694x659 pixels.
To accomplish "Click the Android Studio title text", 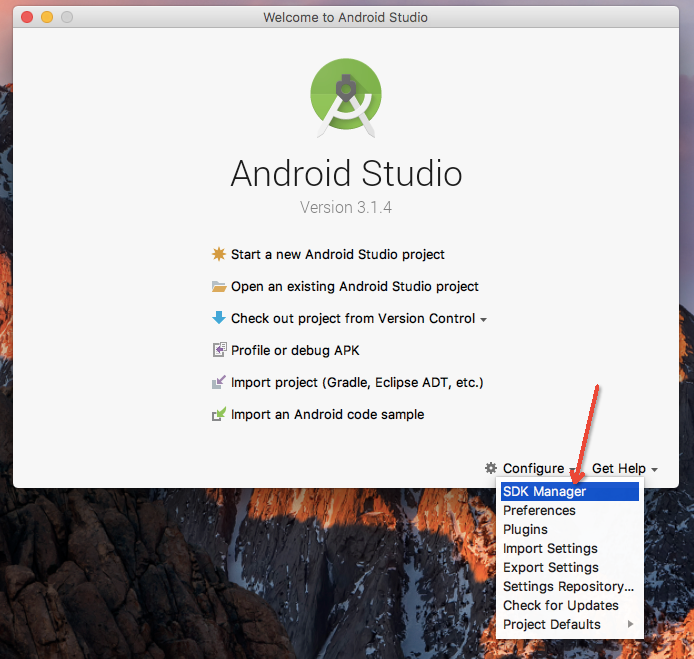I will 346,173.
